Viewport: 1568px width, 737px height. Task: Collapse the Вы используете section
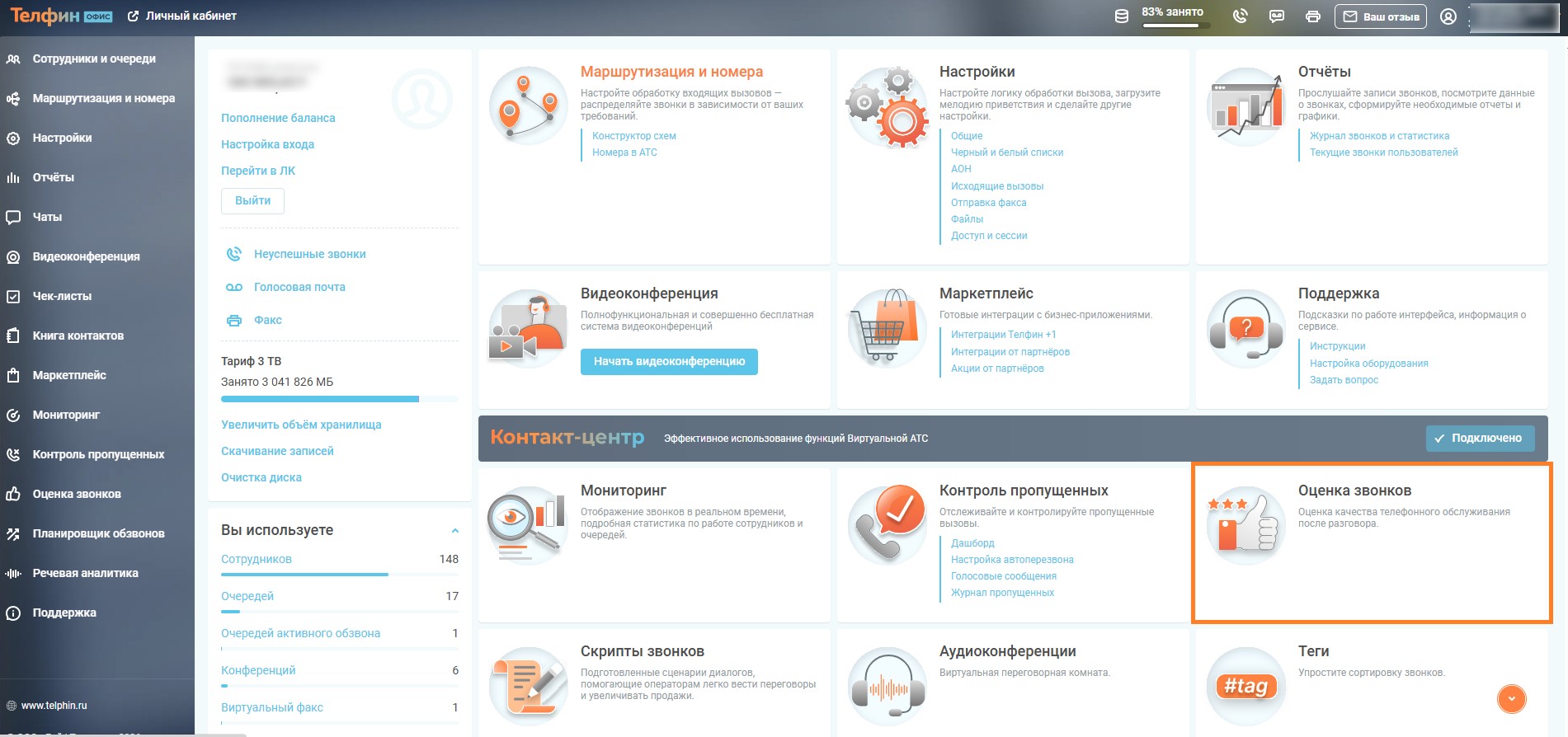click(455, 530)
